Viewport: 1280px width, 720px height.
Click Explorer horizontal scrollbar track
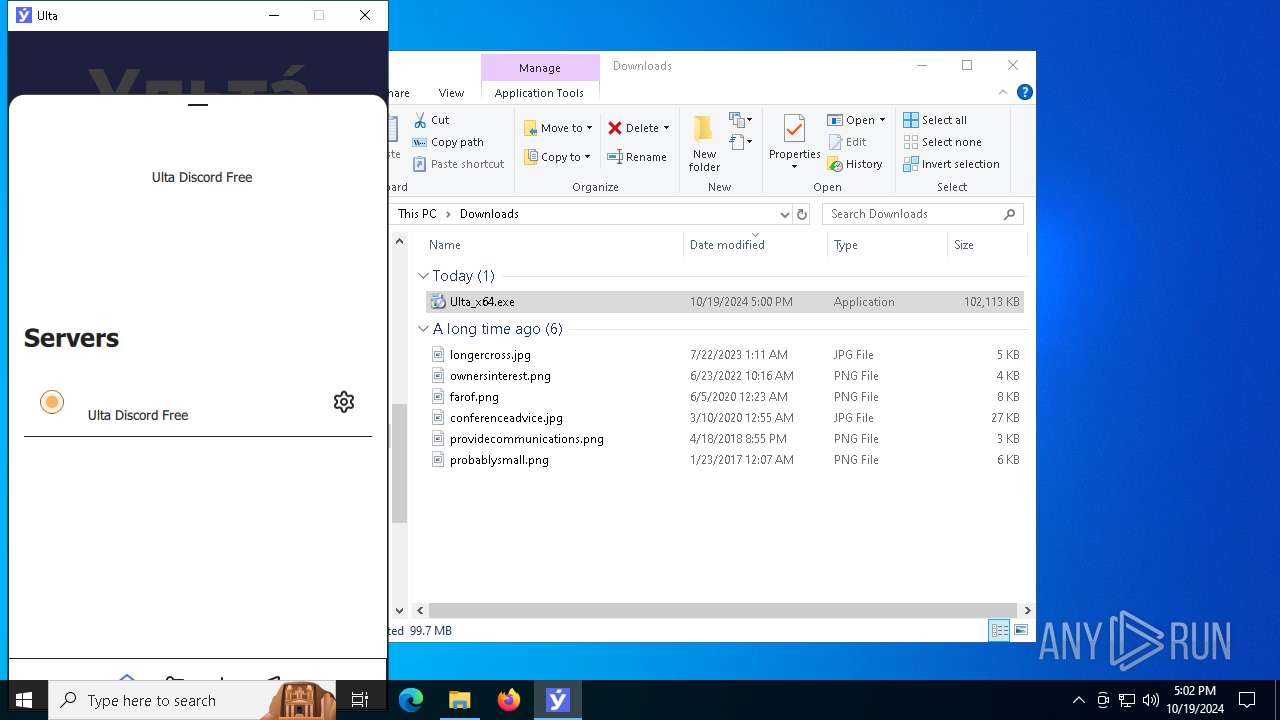[x=724, y=610]
